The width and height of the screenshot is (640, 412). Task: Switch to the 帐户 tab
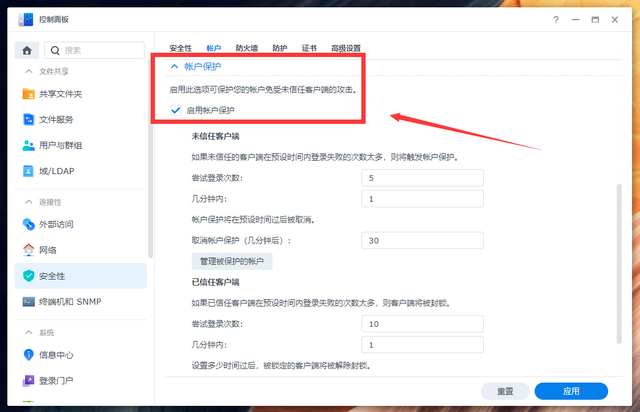pos(213,48)
